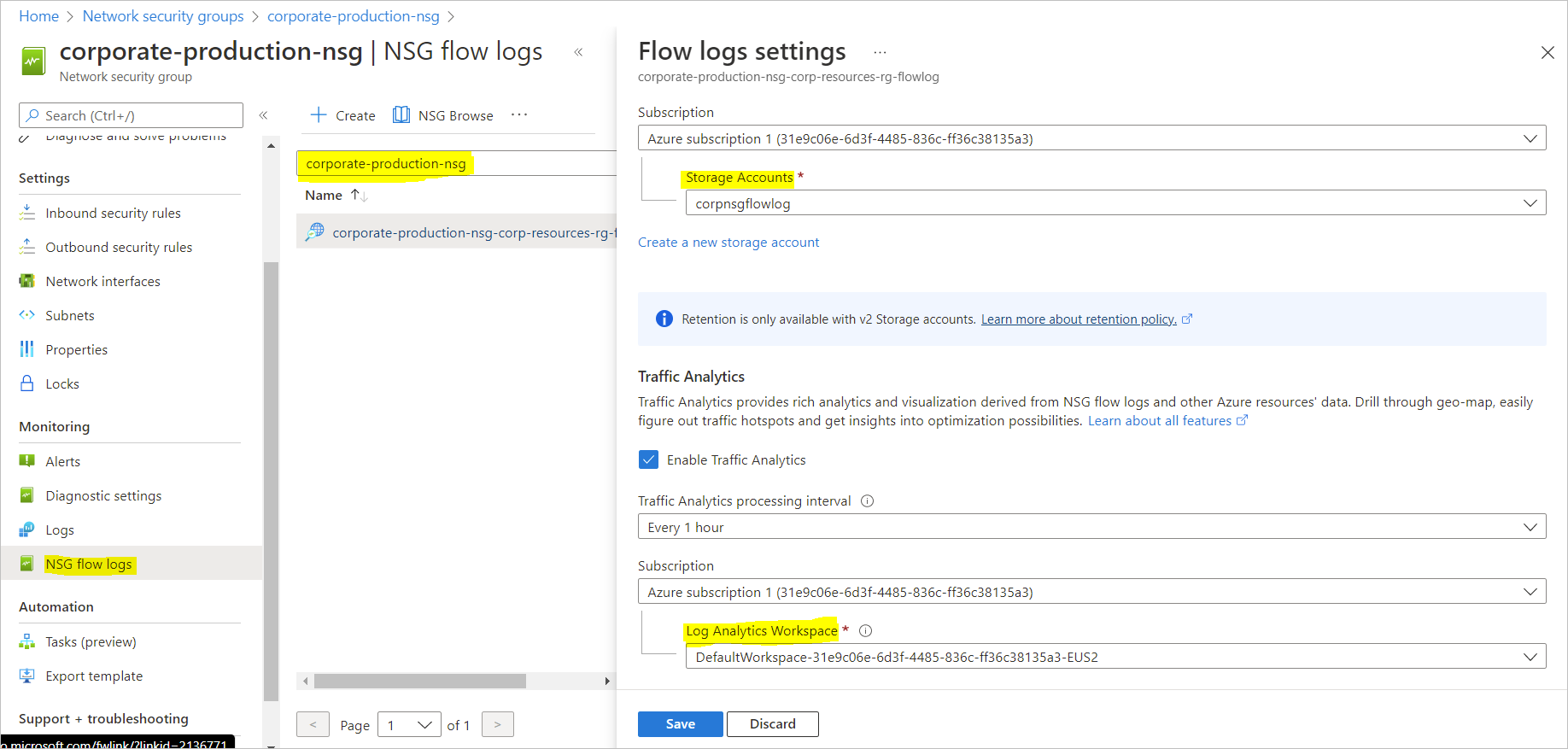This screenshot has height=749, width=1568.
Task: Open the Flow logs settings ellipsis menu
Action: click(880, 52)
